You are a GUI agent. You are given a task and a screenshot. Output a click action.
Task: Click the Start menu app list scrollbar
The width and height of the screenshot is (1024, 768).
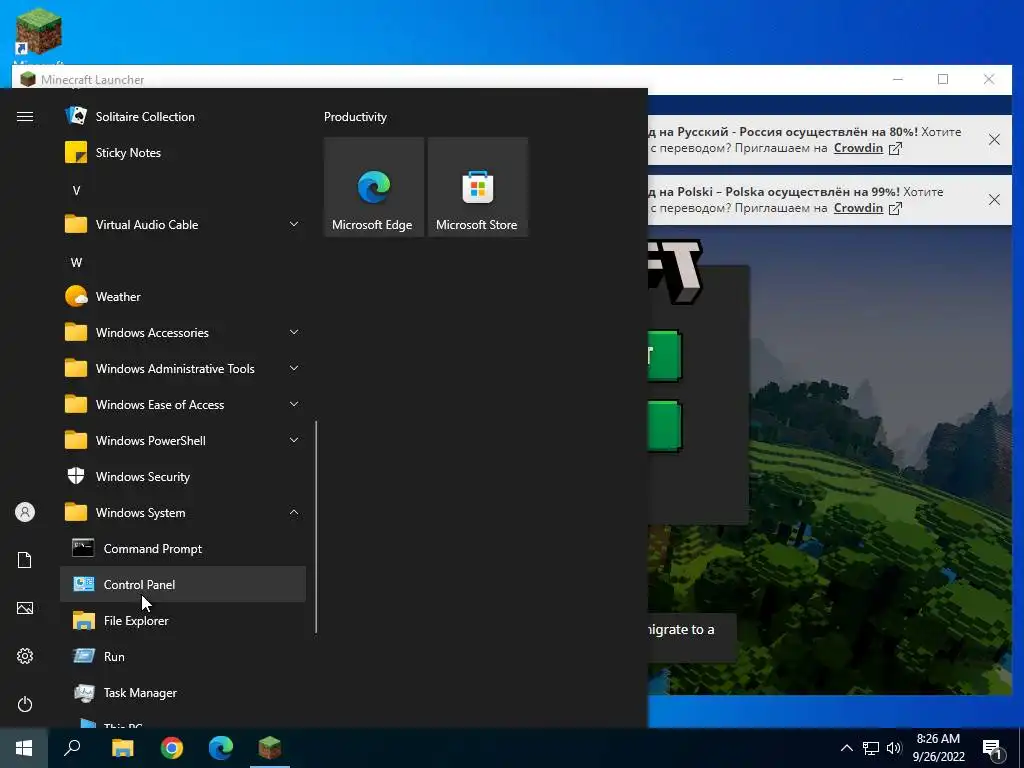pos(316,527)
